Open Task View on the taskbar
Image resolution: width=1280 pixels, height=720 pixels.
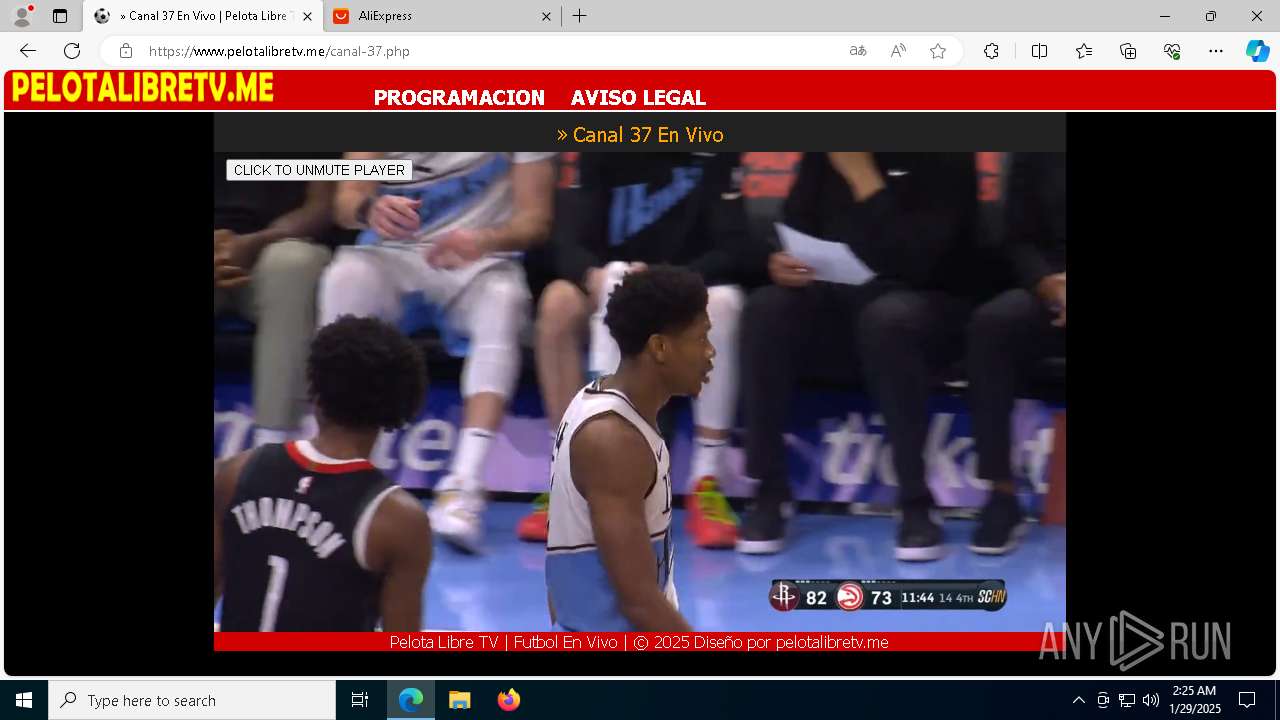click(x=360, y=700)
